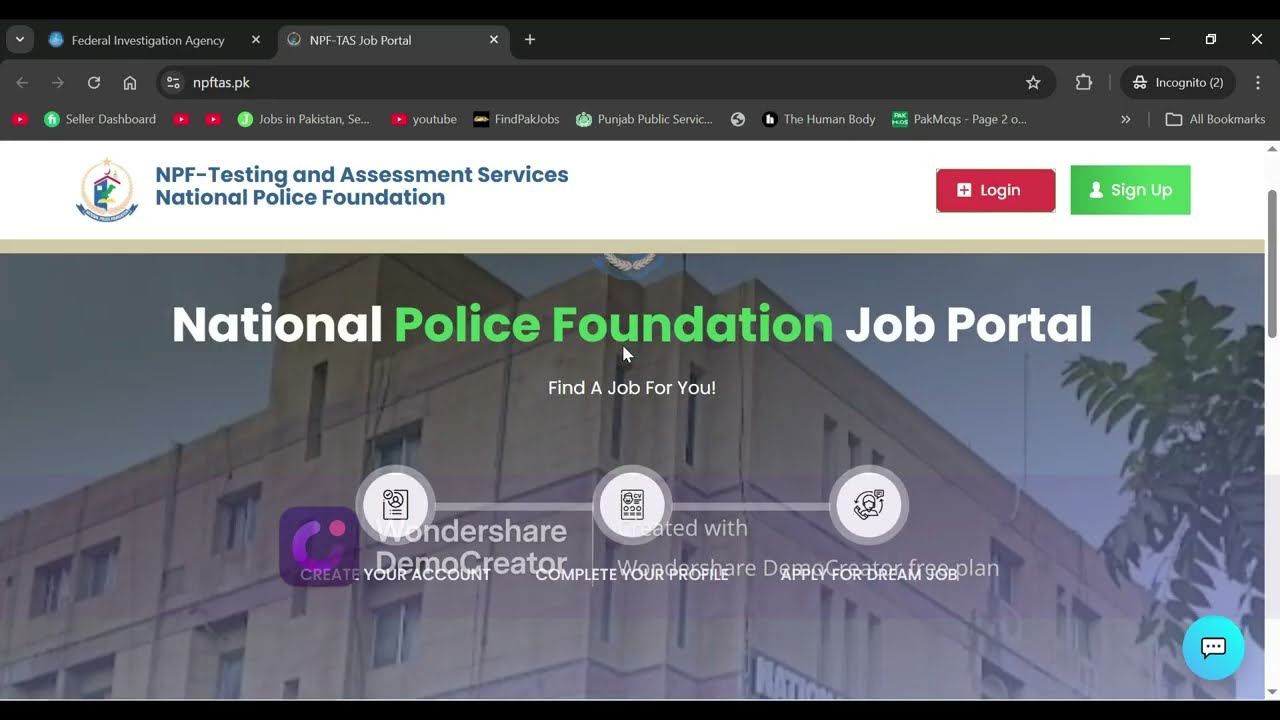The width and height of the screenshot is (1280, 720).
Task: Open All Bookmarks folder
Action: point(1216,119)
